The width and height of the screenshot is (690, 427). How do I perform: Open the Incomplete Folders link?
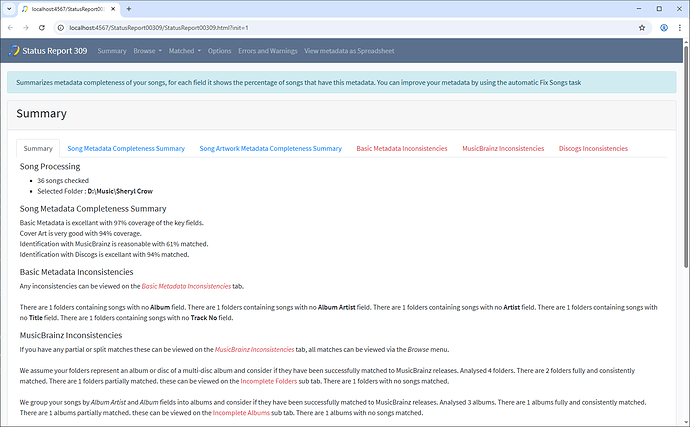click(269, 381)
